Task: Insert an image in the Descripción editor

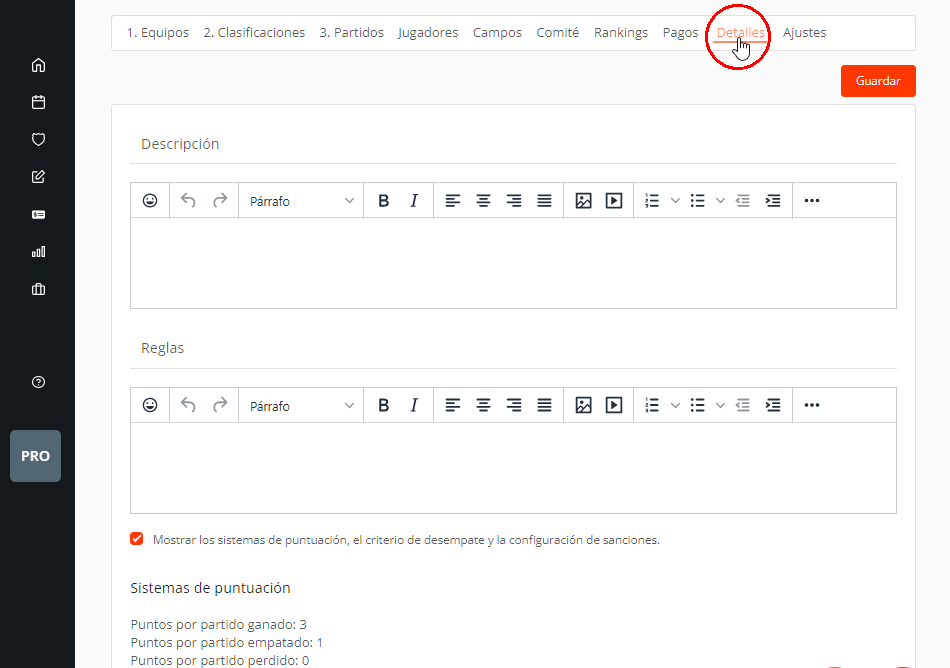Action: pos(583,201)
